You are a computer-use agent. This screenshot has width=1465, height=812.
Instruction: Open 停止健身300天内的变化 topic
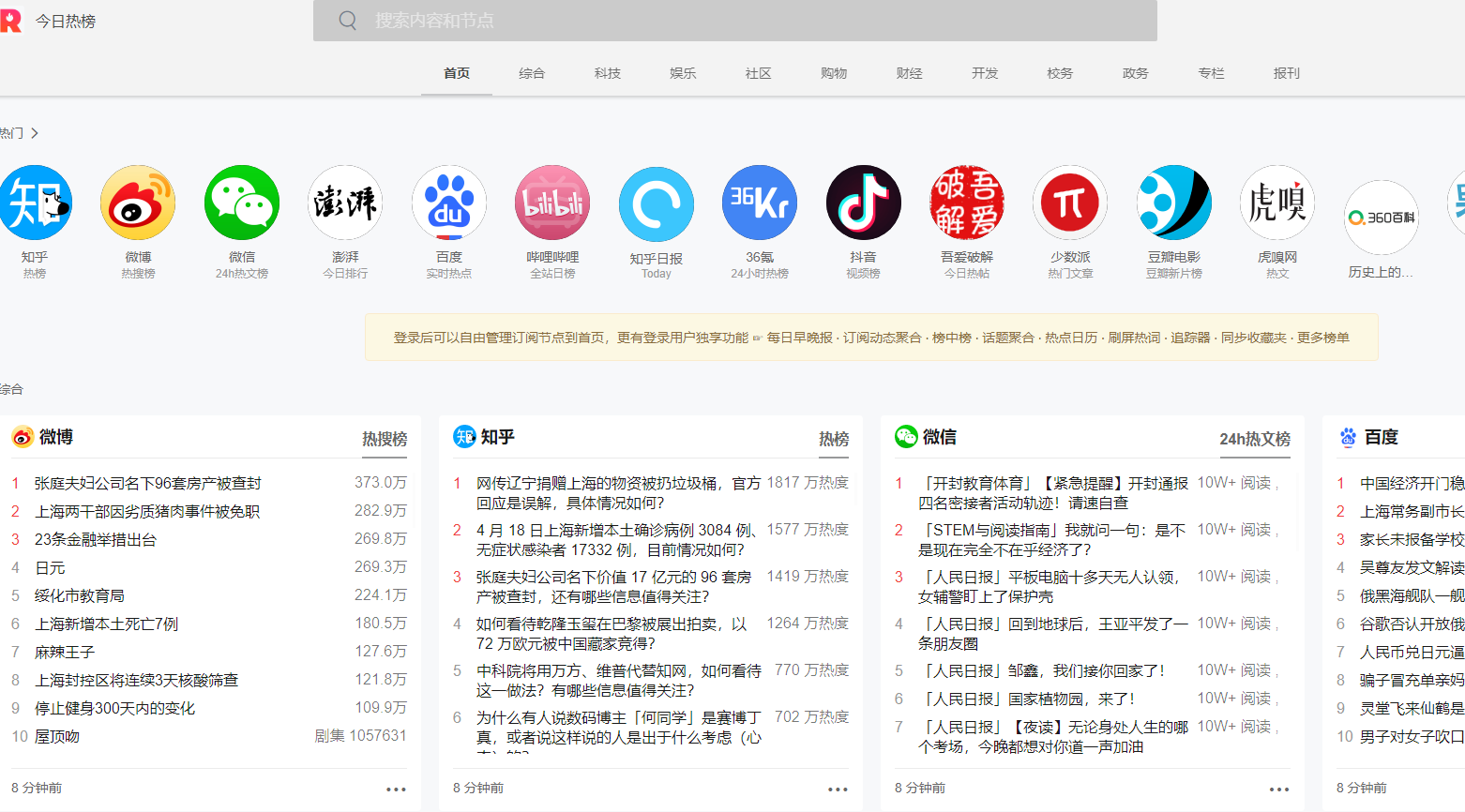click(114, 708)
